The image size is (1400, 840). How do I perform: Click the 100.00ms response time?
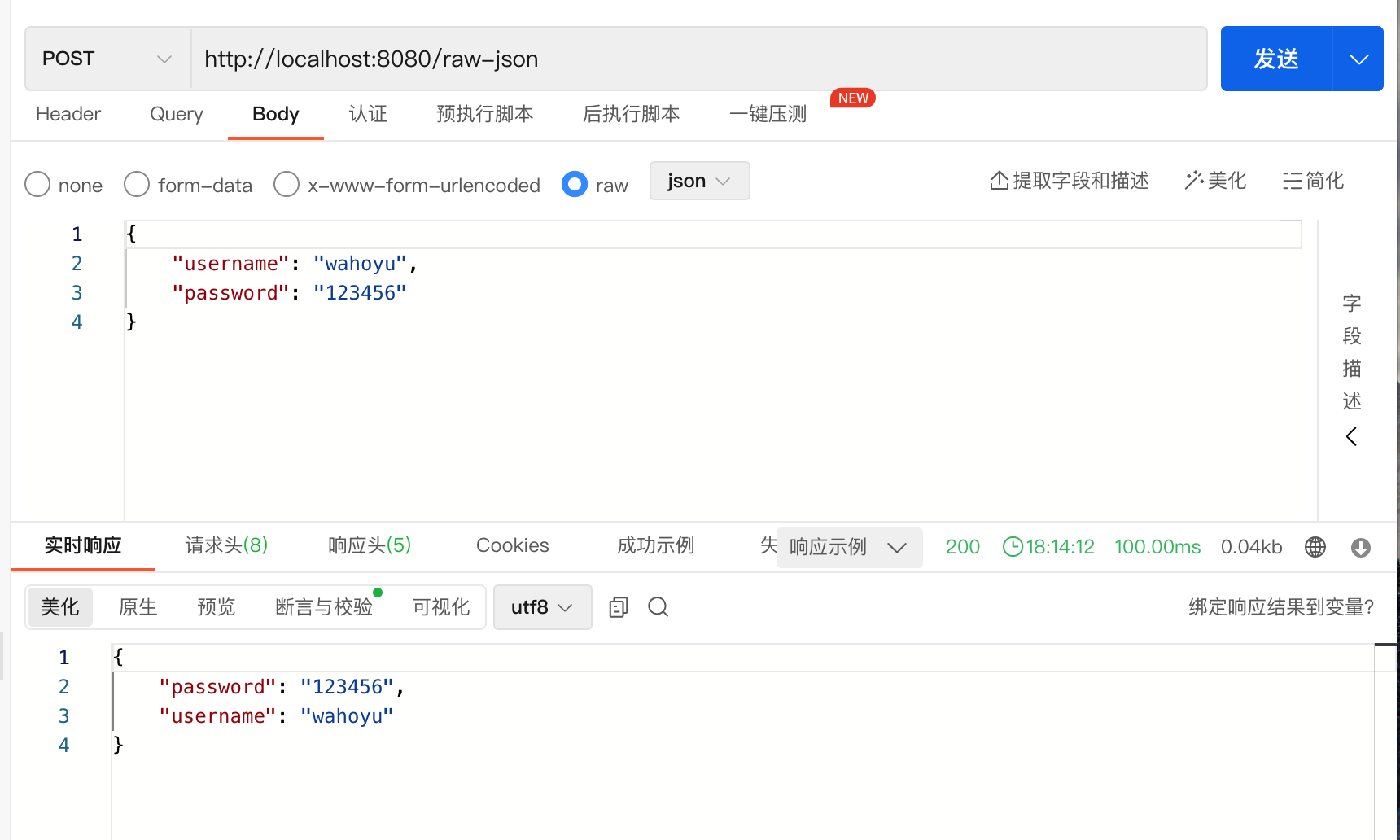1157,547
